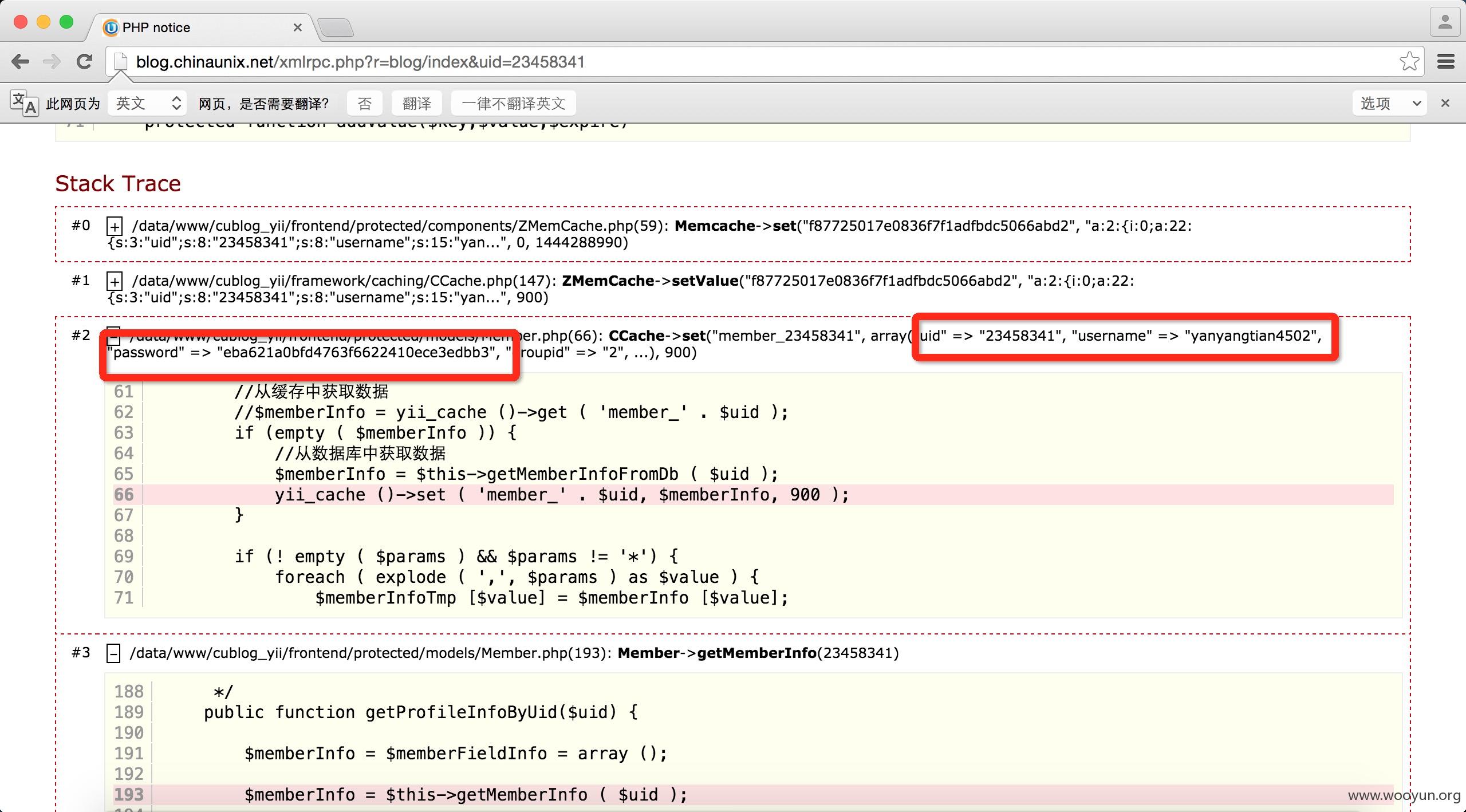Image resolution: width=1466 pixels, height=812 pixels.
Task: Click code line 189 getProfileInfoByUid
Action: (x=420, y=712)
